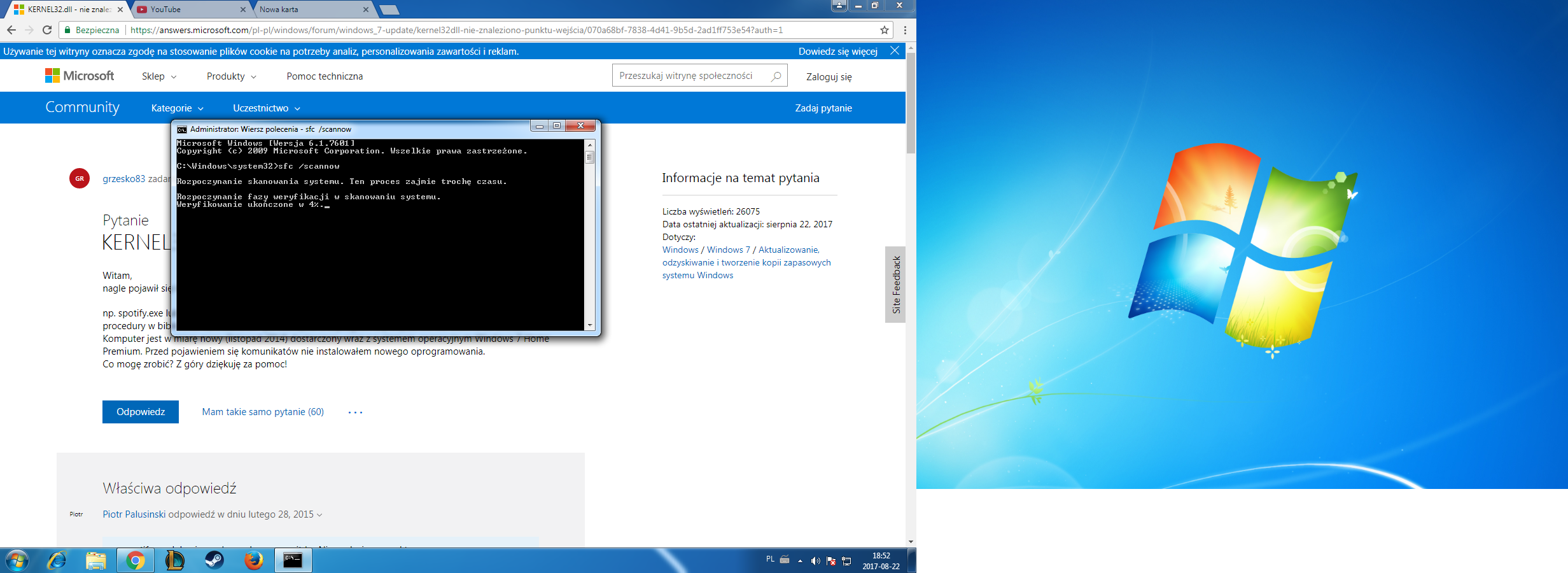This screenshot has width=1568, height=573.
Task: Click the Chrome forward navigation arrow
Action: click(x=29, y=30)
